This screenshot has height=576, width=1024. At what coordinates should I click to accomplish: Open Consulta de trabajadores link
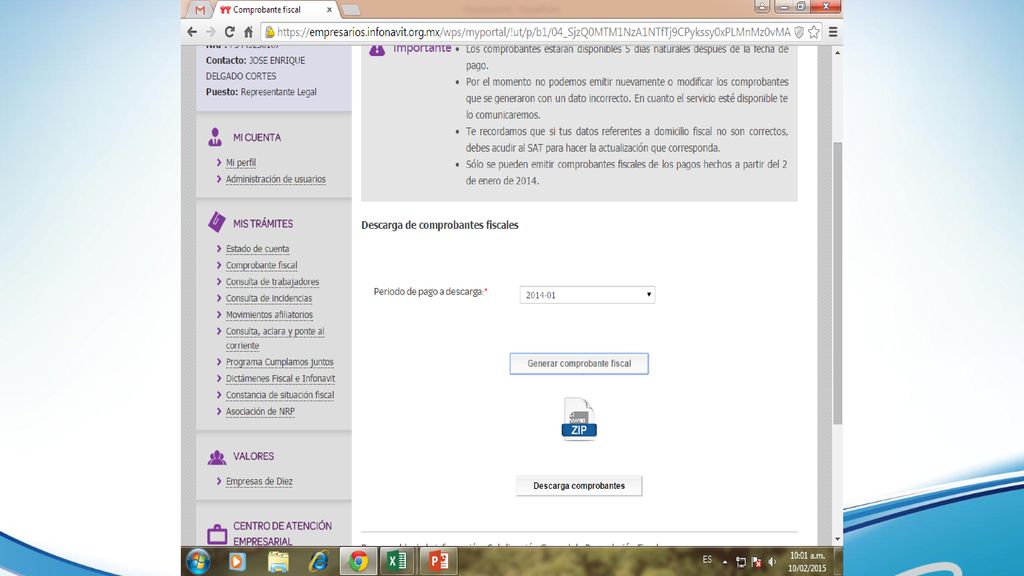[x=272, y=281]
